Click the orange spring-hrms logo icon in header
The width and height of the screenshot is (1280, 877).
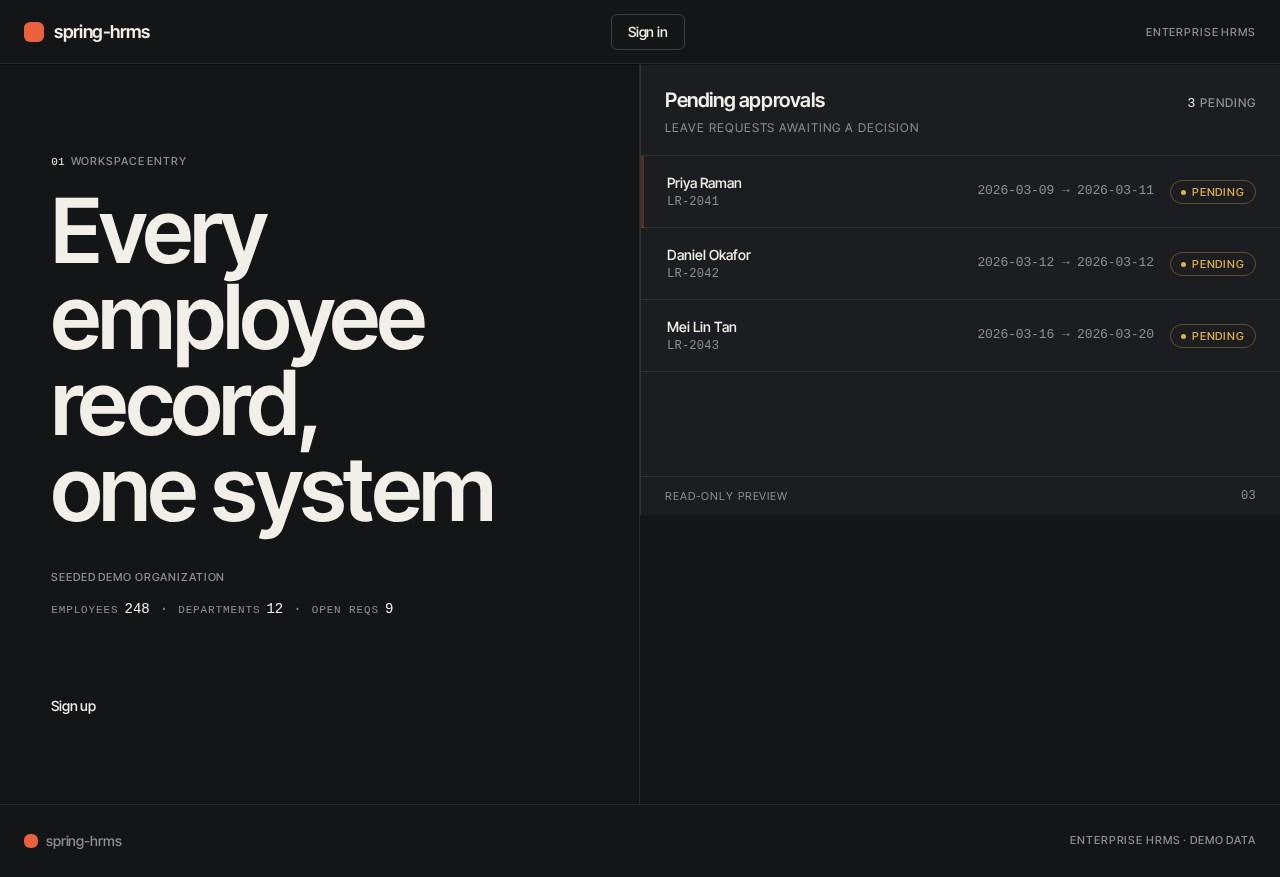coord(34,32)
